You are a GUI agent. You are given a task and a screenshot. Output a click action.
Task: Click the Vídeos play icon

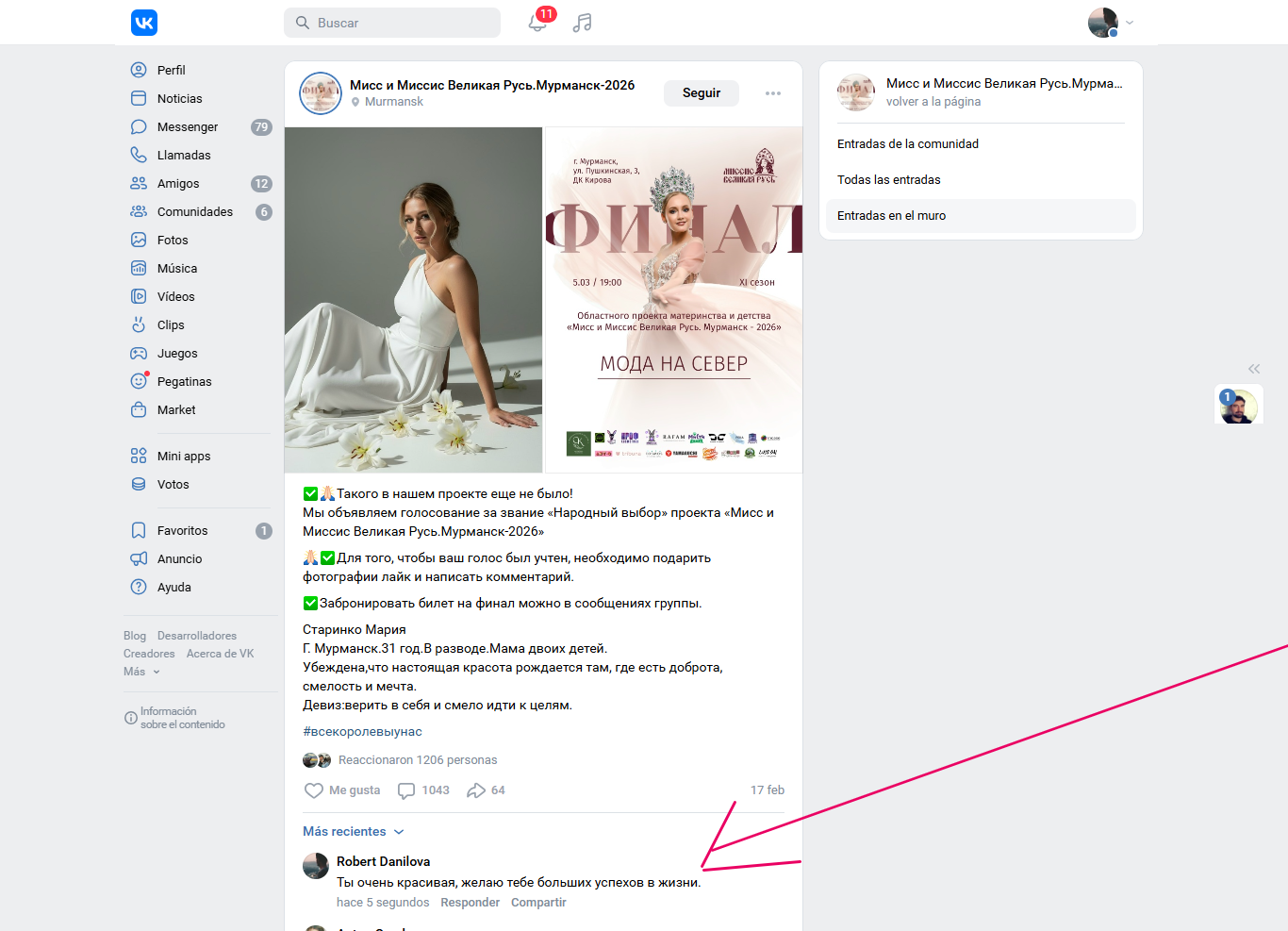point(139,296)
